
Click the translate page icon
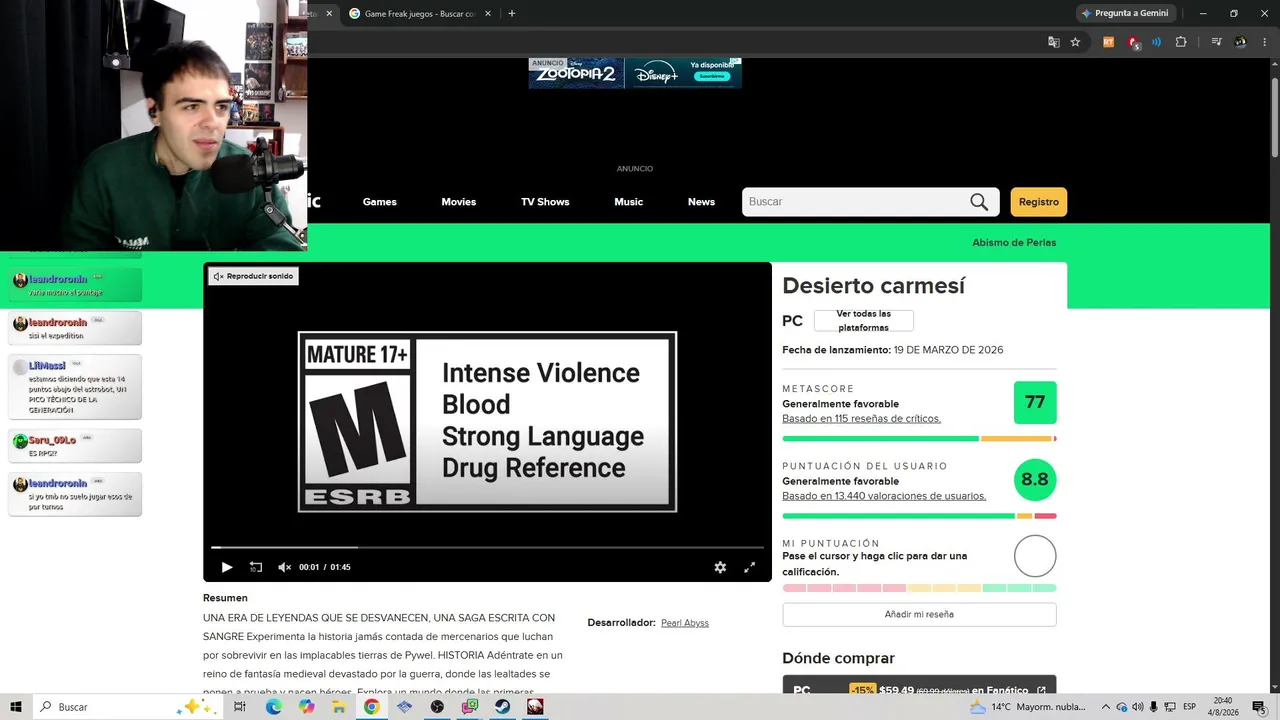pos(1054,42)
